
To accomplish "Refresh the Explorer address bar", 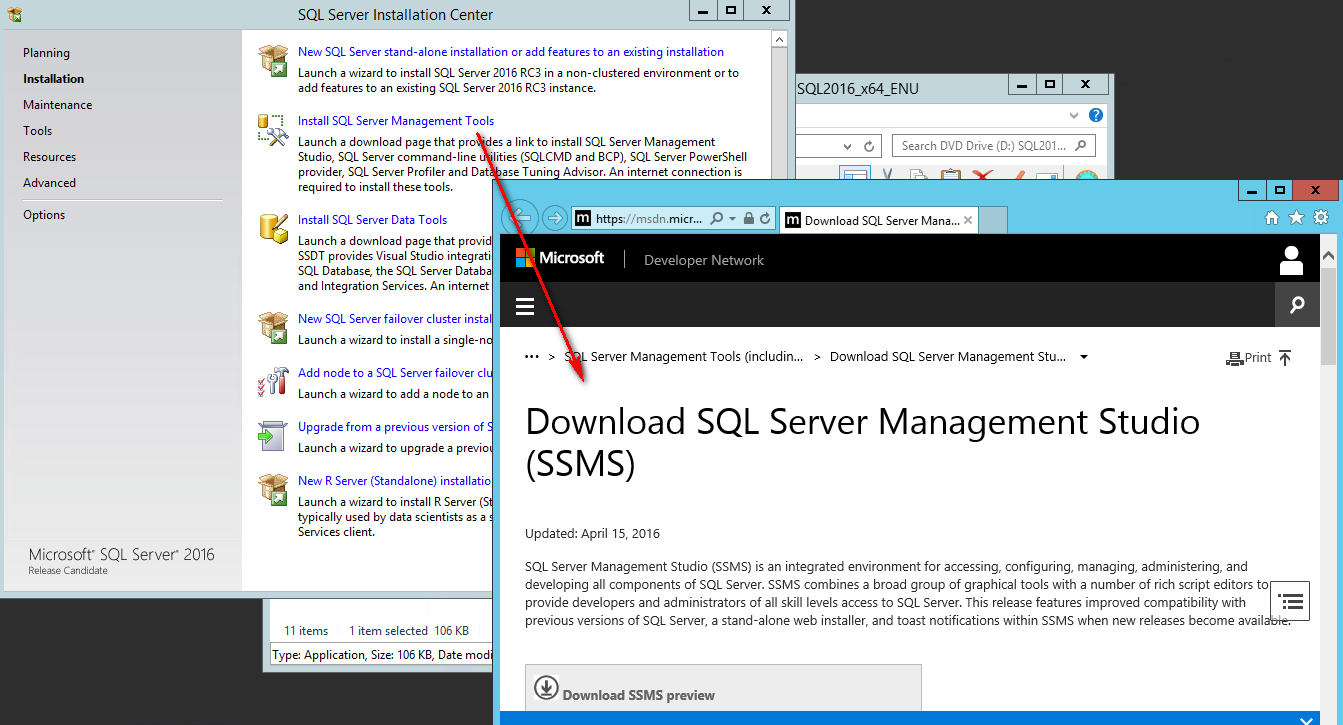I will point(870,146).
